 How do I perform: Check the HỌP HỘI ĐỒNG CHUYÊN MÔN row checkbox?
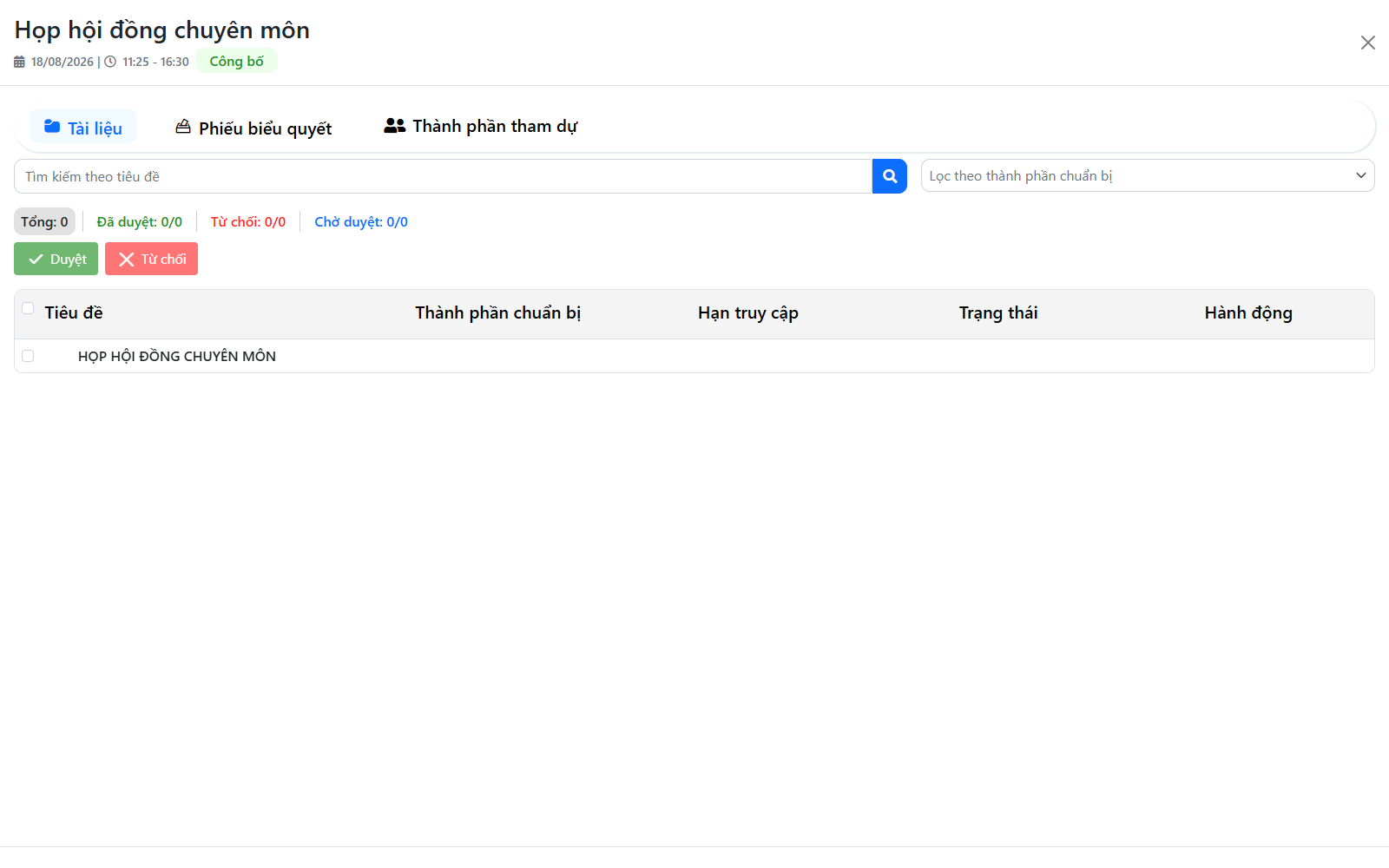click(28, 356)
